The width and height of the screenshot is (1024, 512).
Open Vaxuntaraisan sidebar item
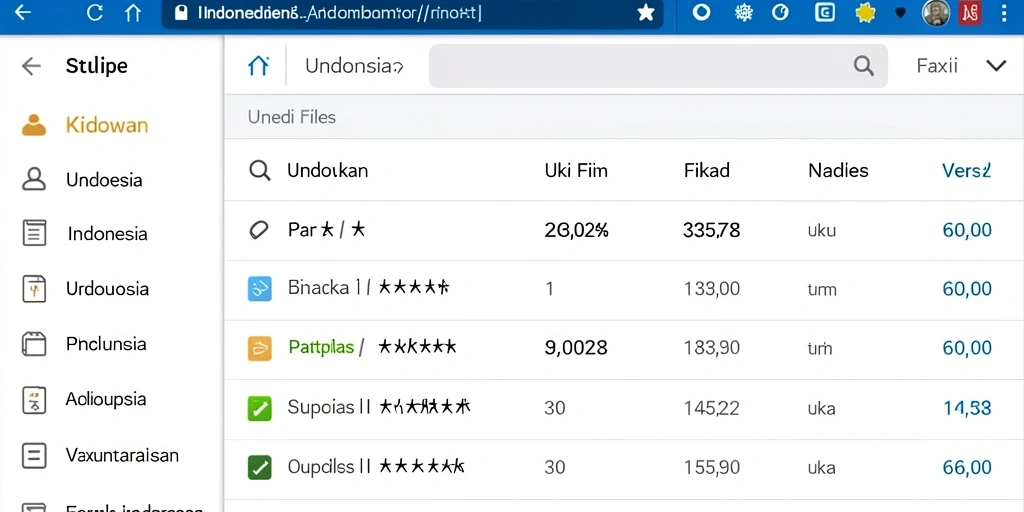click(x=122, y=455)
